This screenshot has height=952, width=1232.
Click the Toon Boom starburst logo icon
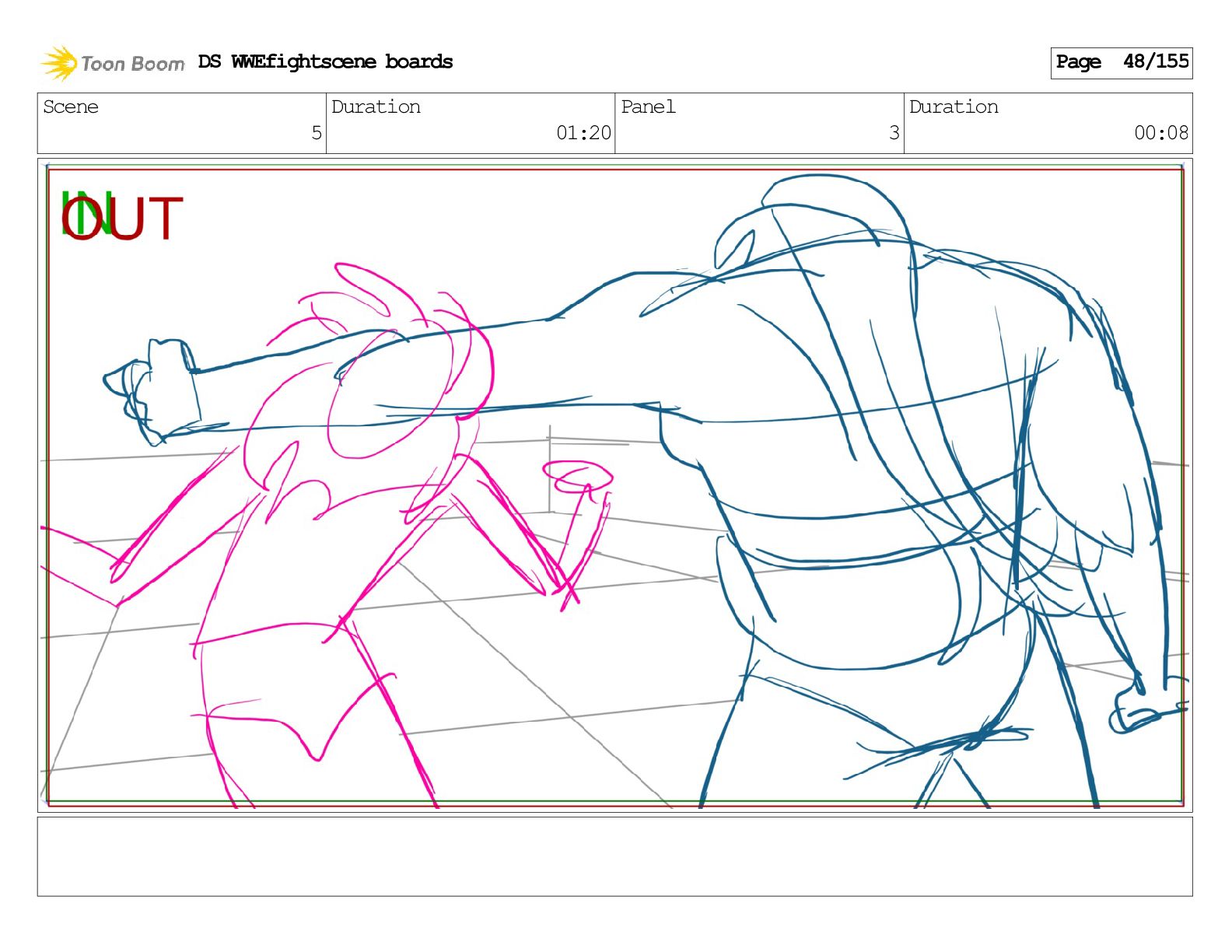59,63
